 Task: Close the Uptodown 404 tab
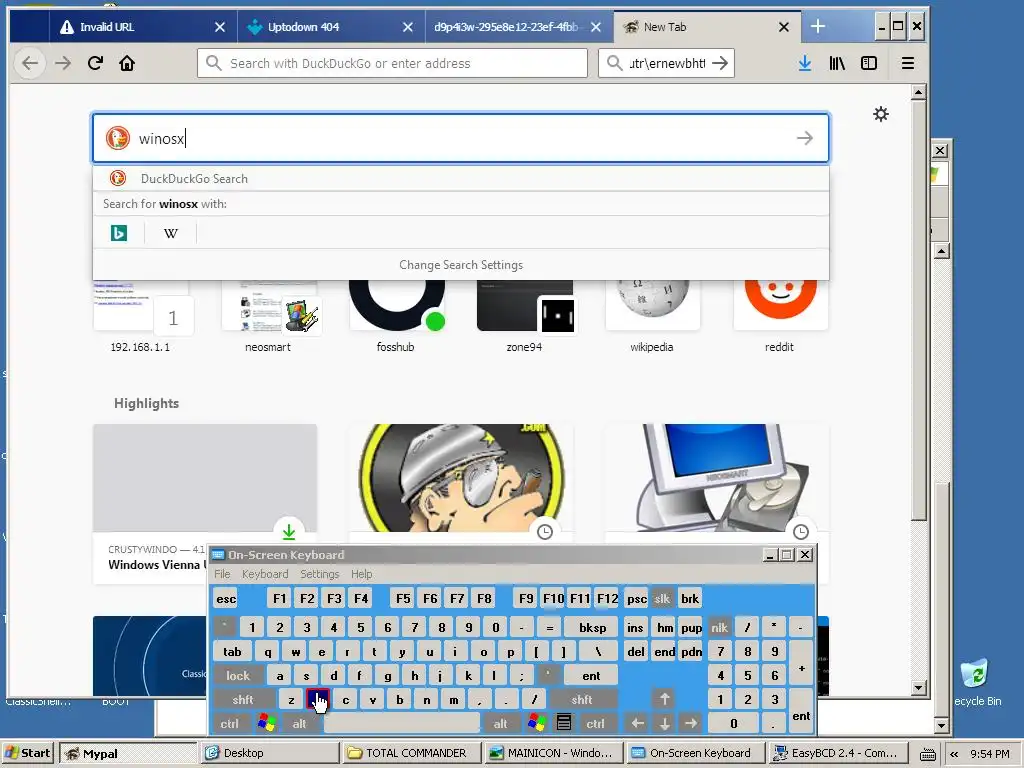[x=408, y=27]
